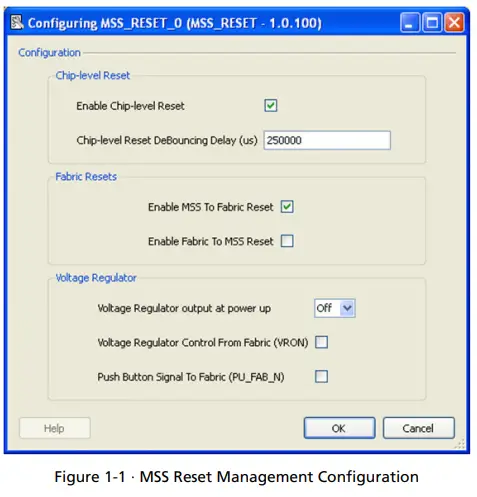Click the dialog title 'Configuring MSS_RESET_0'

(105, 23)
